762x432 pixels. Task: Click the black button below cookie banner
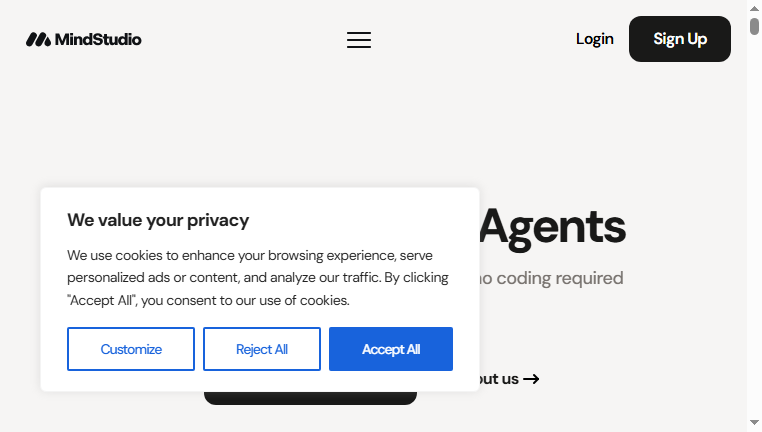point(310,398)
